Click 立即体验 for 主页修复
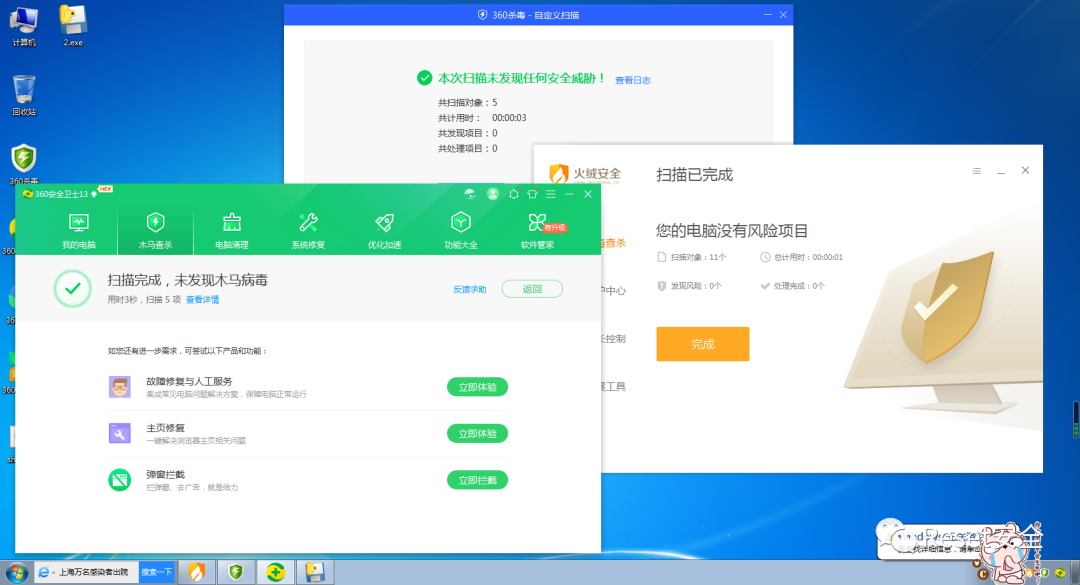Viewport: 1080px width, 585px height. tap(477, 433)
